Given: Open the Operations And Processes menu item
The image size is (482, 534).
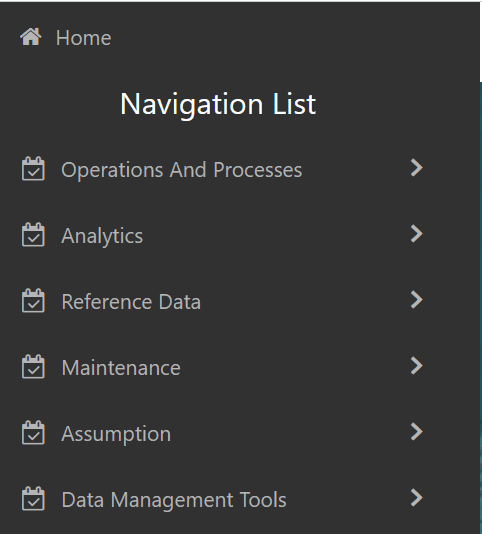Looking at the screenshot, I should (x=182, y=170).
